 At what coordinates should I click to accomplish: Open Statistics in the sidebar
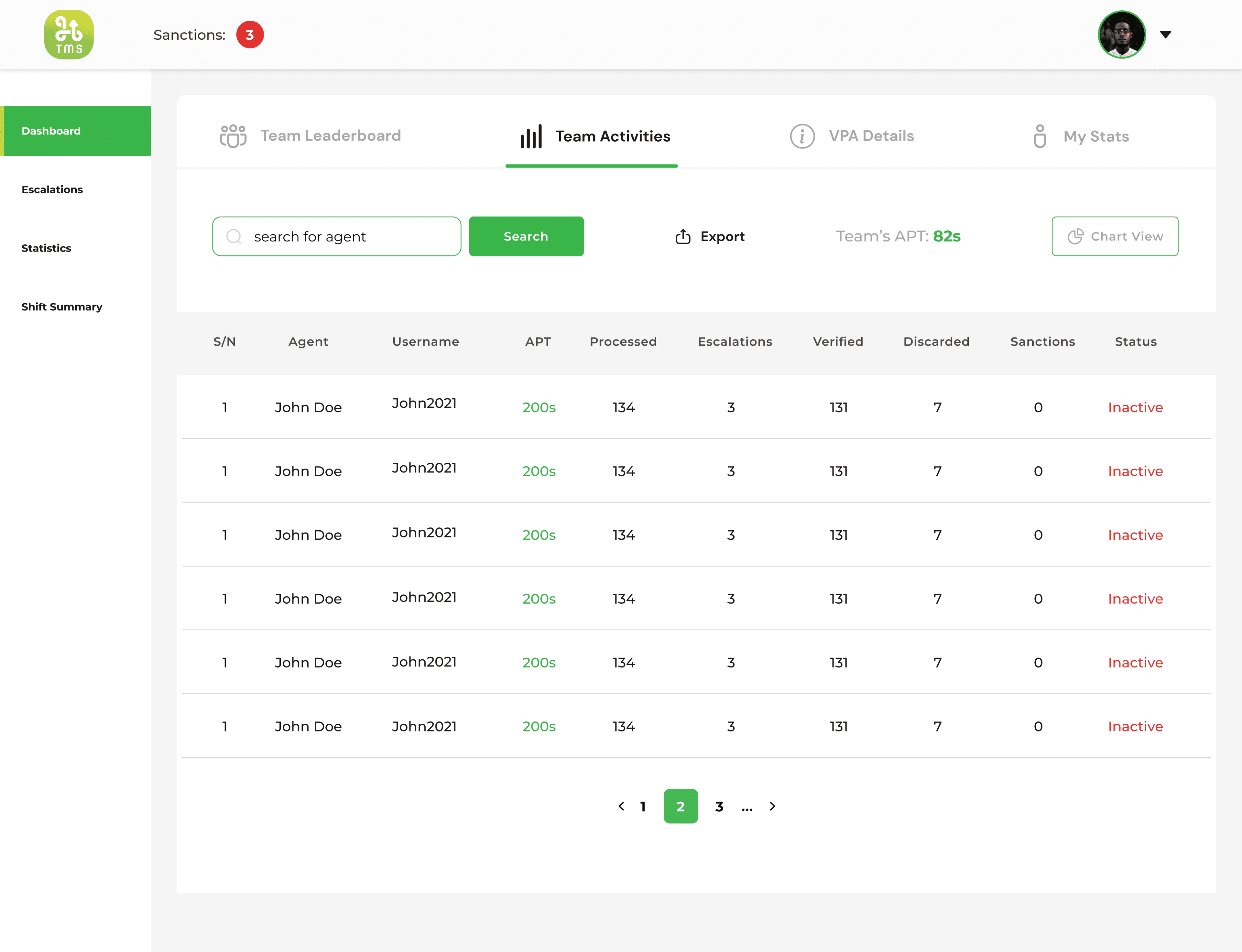47,248
